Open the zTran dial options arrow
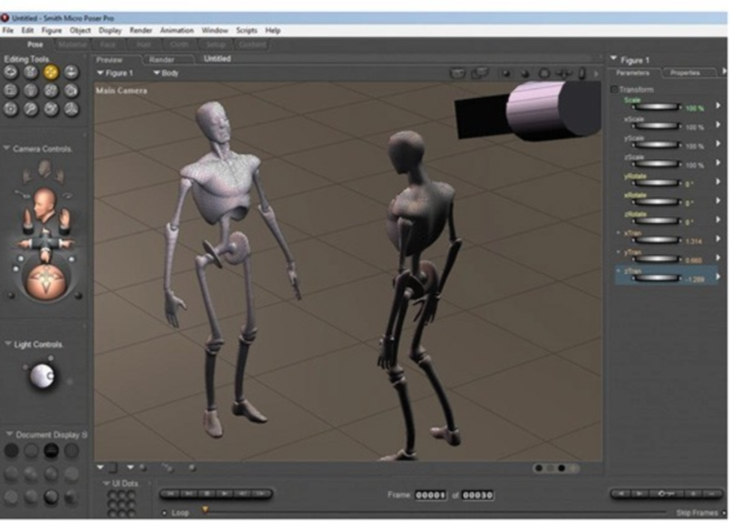This screenshot has height=523, width=736. coord(718,277)
